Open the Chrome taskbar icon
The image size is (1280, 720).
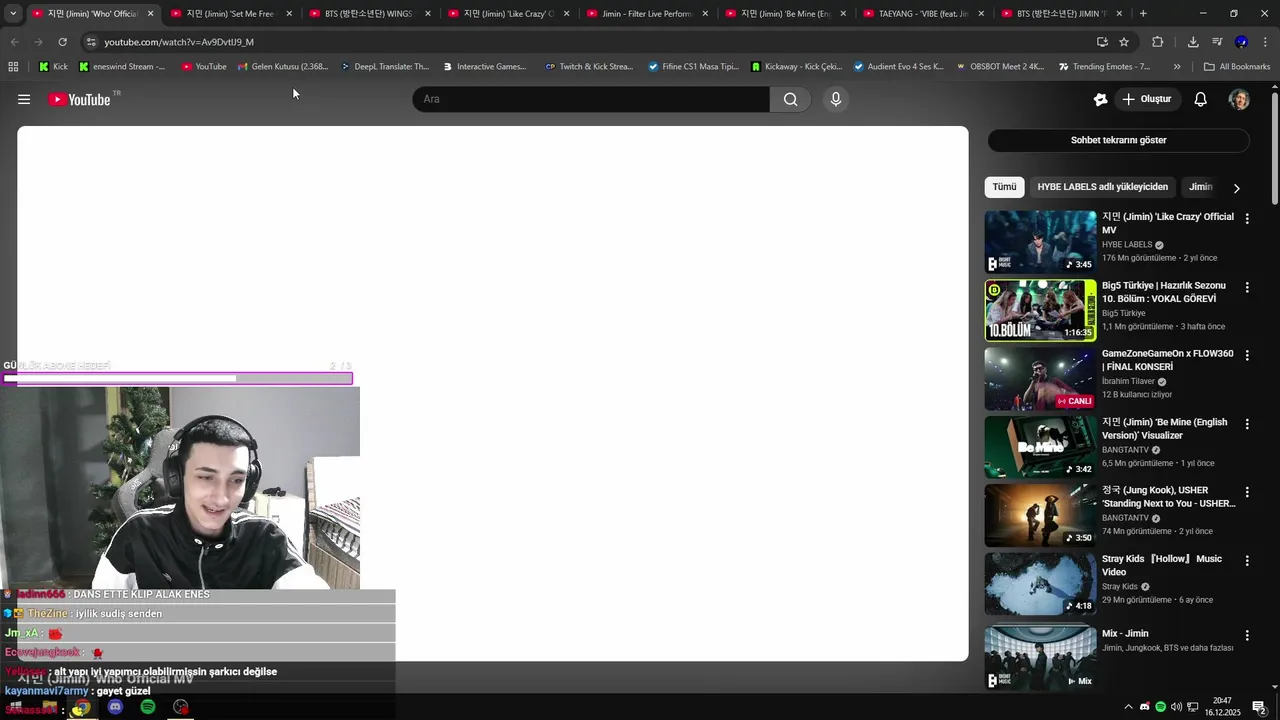(x=81, y=707)
